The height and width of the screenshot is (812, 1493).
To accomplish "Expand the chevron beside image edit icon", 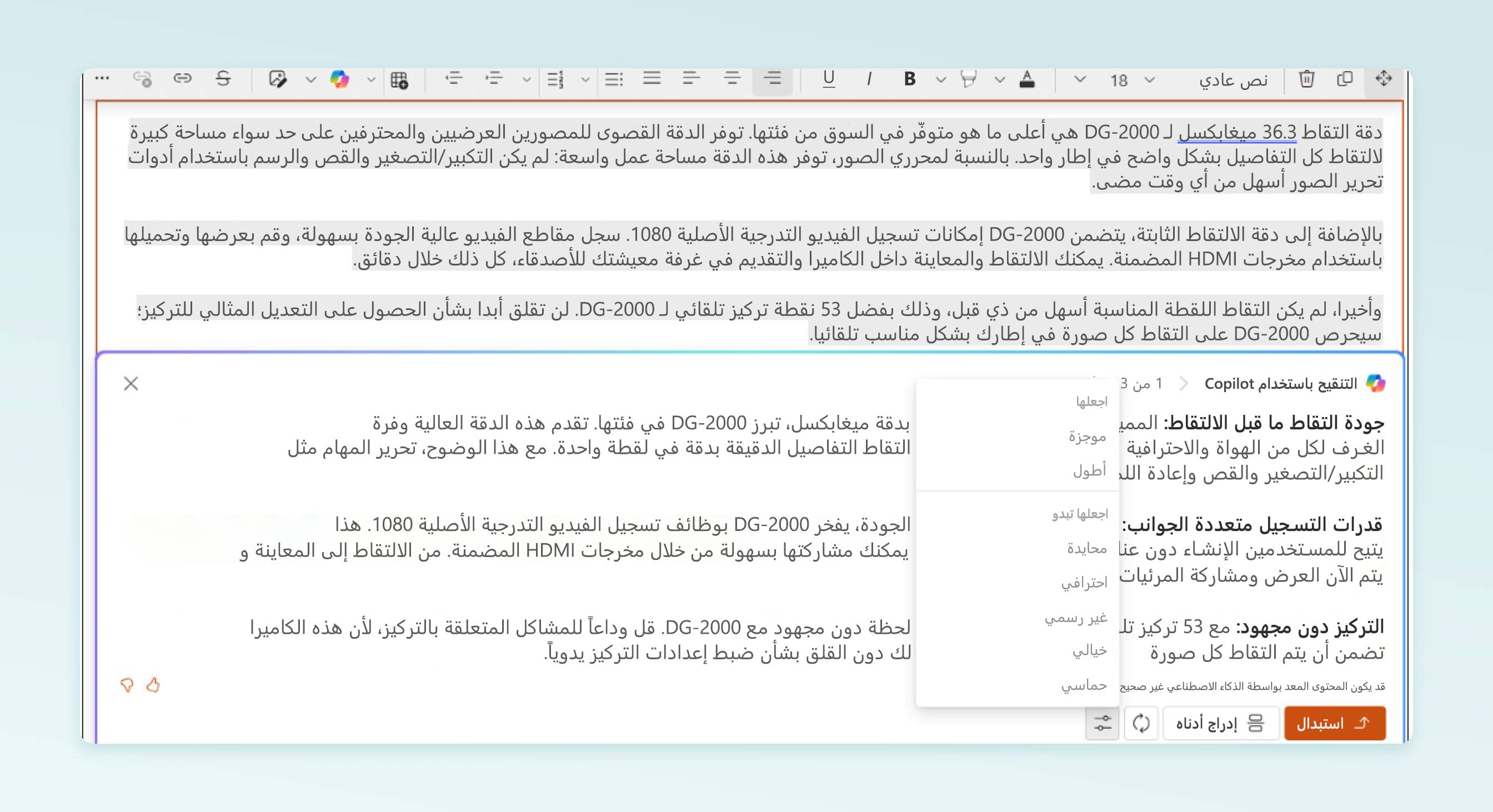I will click(310, 79).
